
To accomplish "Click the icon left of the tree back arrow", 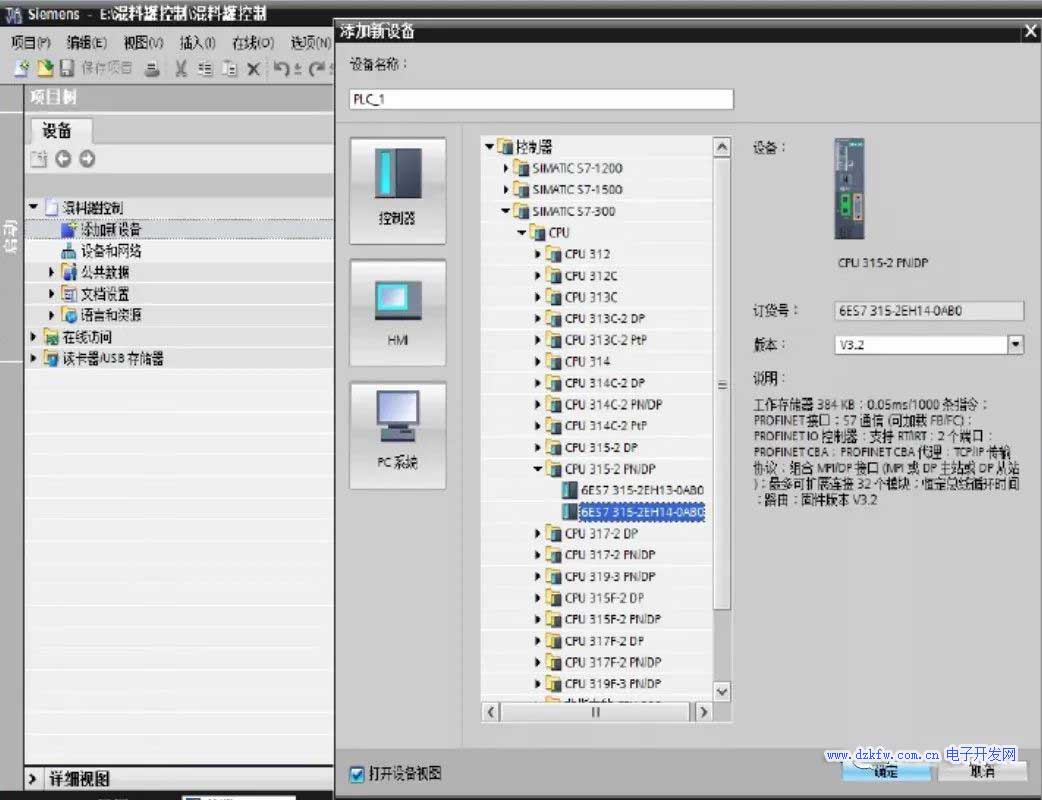I will pos(39,159).
